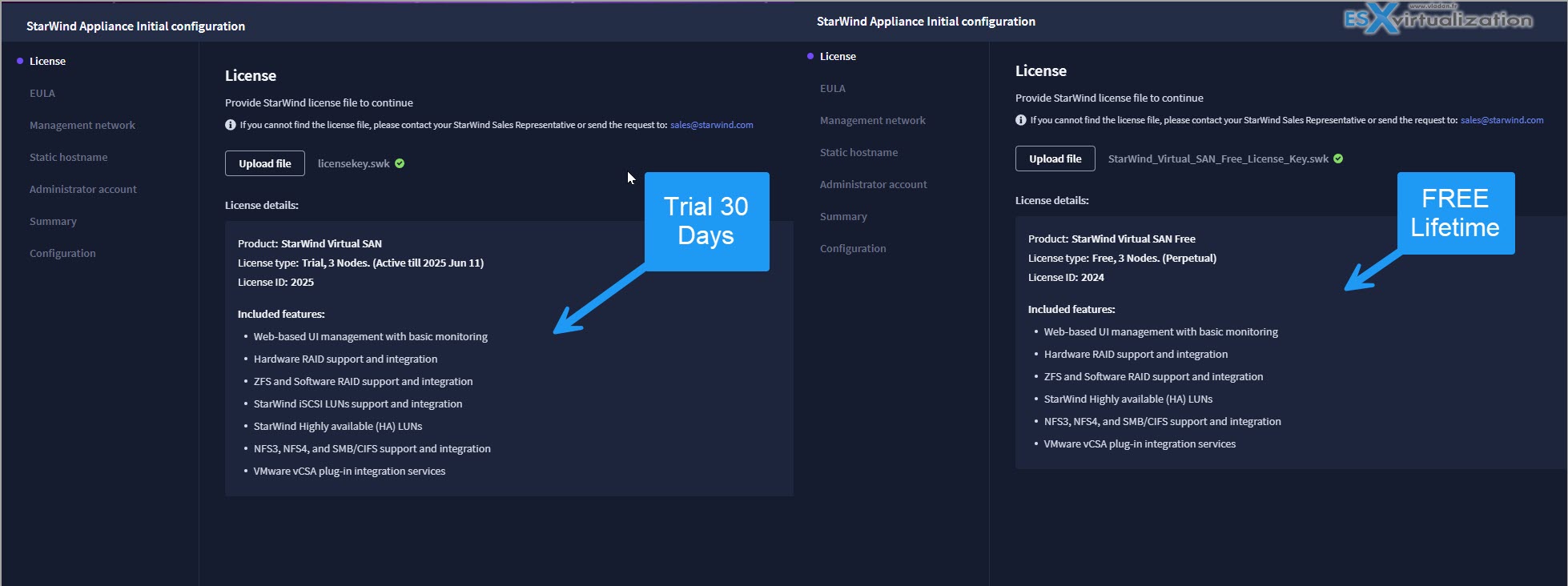Click 'License ID: 2024' line
Image resolution: width=1568 pixels, height=586 pixels.
(1066, 277)
